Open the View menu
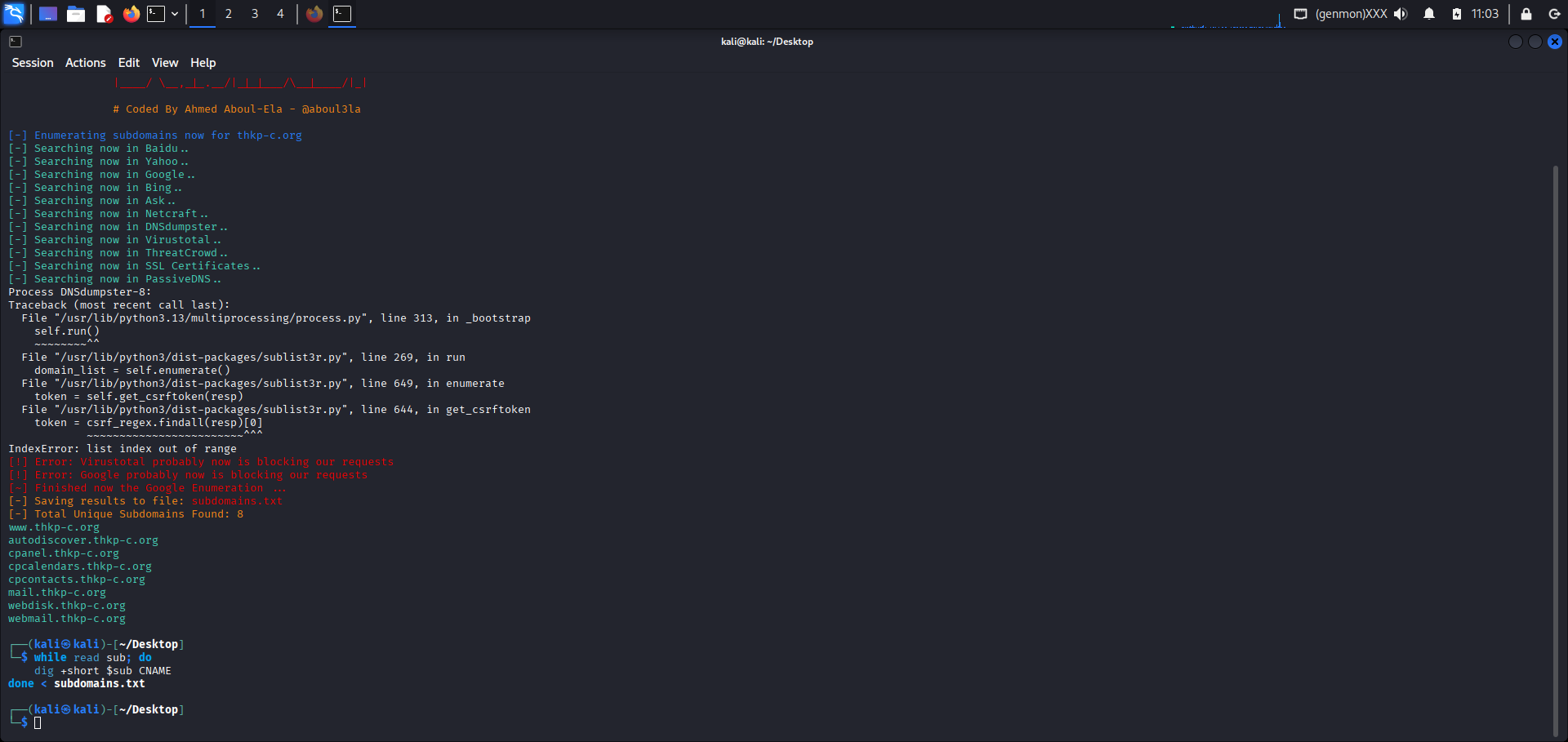Screen dimensions: 1568x742 [x=165, y=63]
